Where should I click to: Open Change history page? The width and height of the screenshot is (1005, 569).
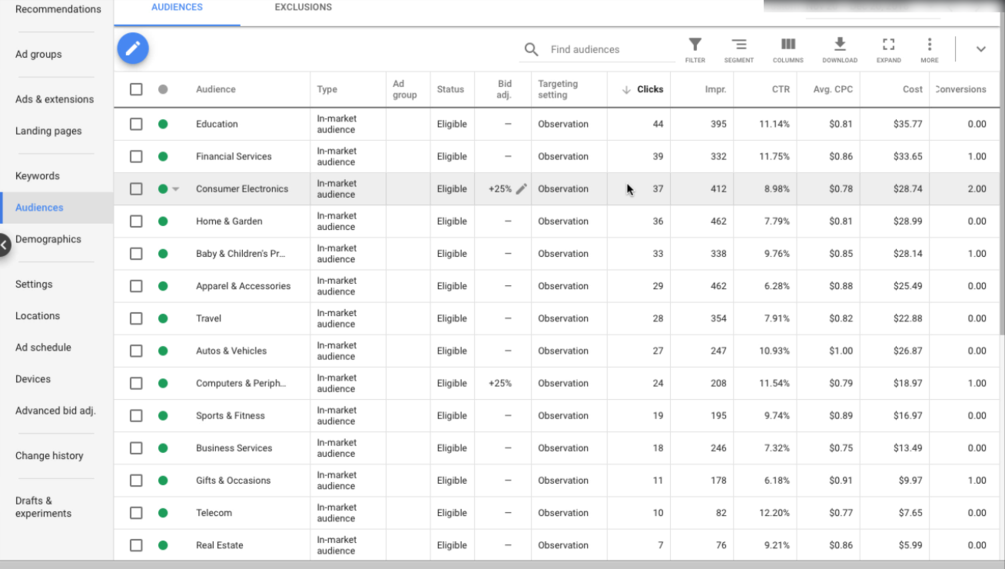pyautogui.click(x=49, y=456)
